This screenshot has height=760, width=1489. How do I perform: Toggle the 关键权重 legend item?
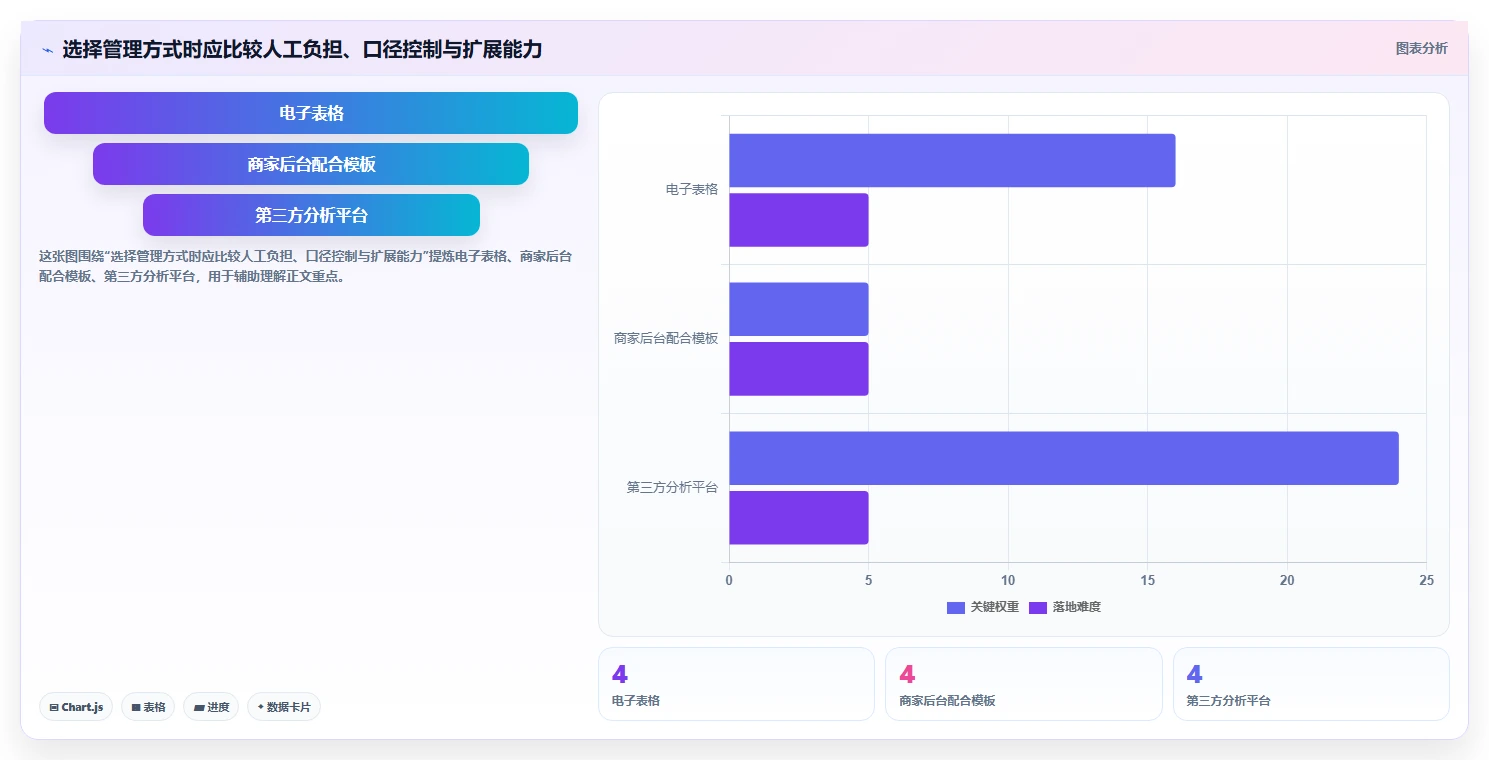(983, 607)
